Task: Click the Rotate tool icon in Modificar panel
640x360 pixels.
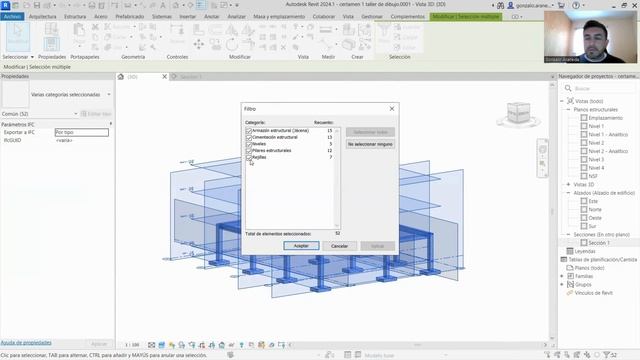Action: point(231,44)
